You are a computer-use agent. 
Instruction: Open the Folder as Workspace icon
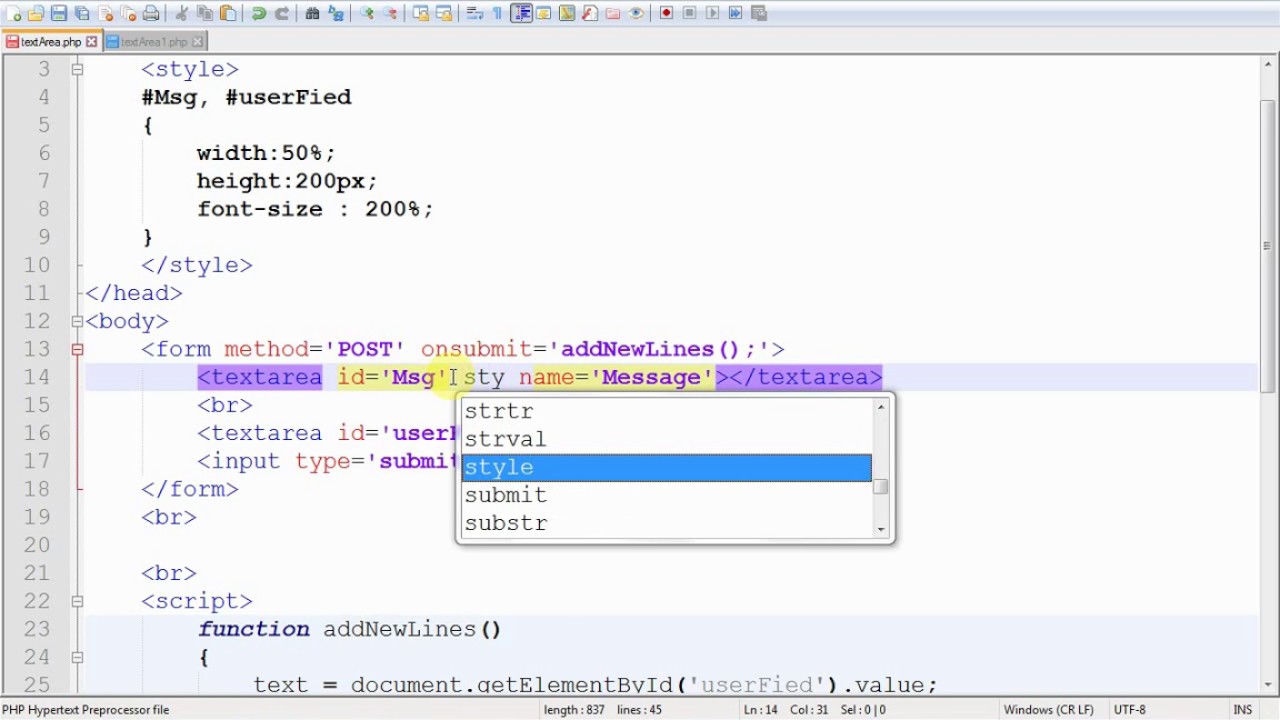(x=613, y=13)
